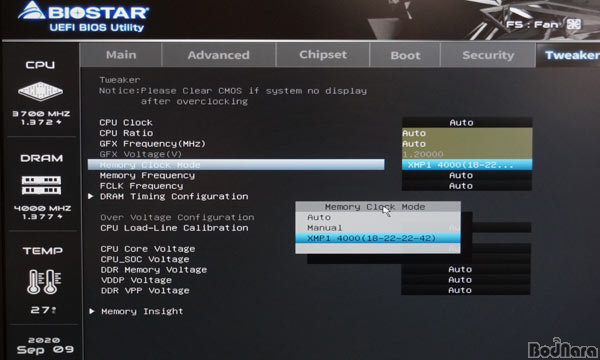This screenshot has width=600, height=360.
Task: Go to the Boot tab
Action: click(x=405, y=55)
